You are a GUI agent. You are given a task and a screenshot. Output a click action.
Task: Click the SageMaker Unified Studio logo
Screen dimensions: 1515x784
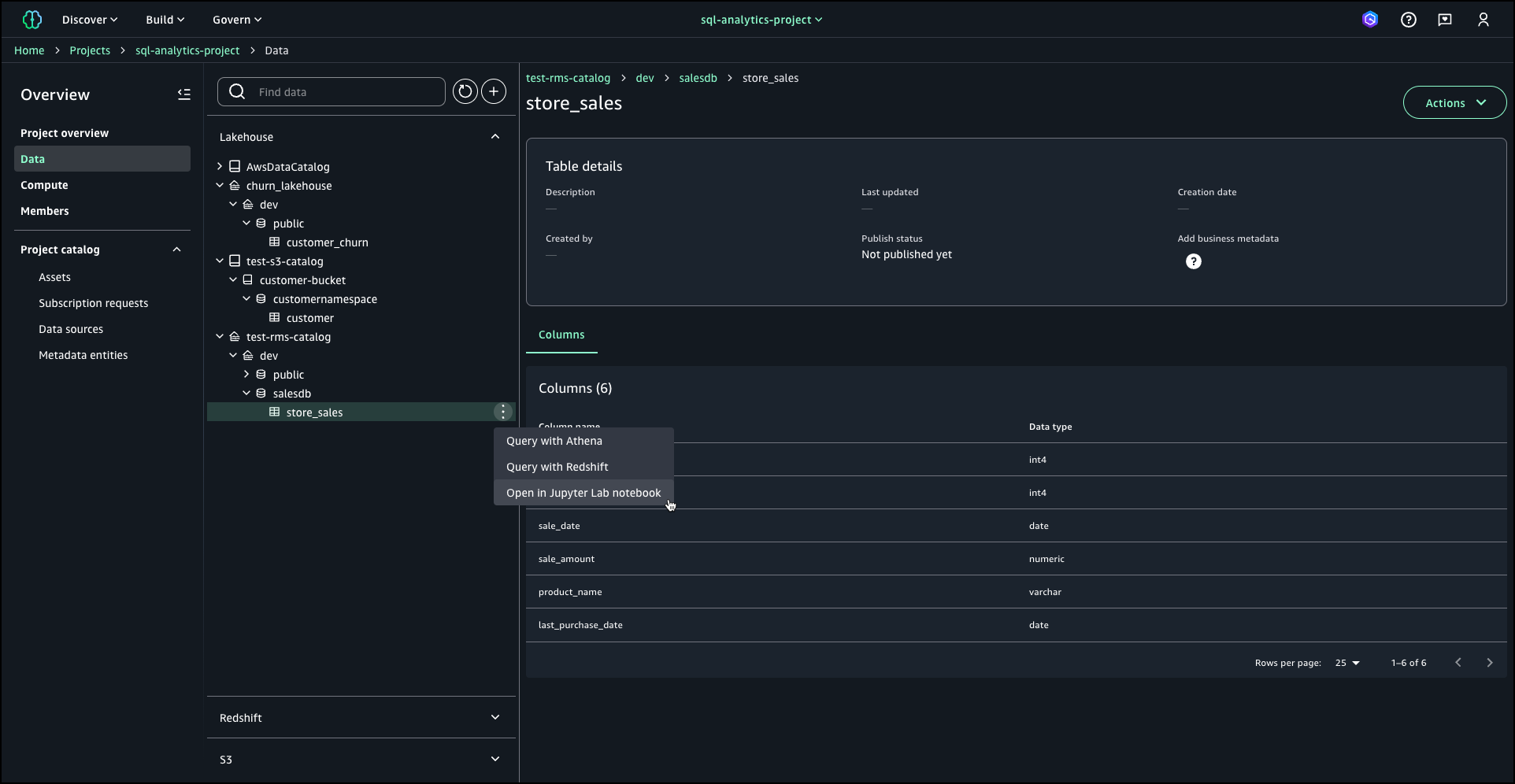coord(32,20)
